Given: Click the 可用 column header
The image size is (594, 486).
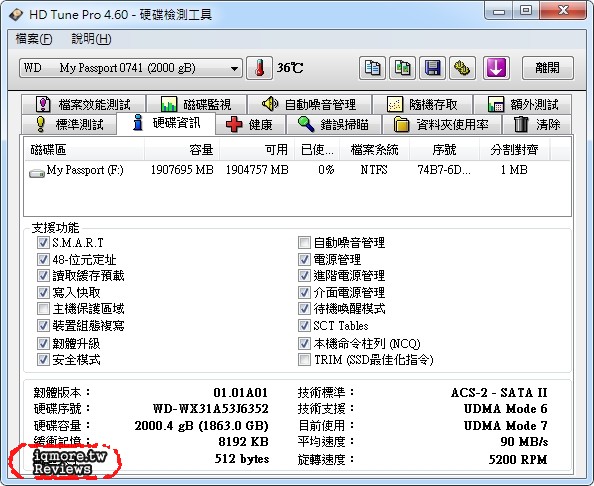Looking at the screenshot, I should [257, 150].
